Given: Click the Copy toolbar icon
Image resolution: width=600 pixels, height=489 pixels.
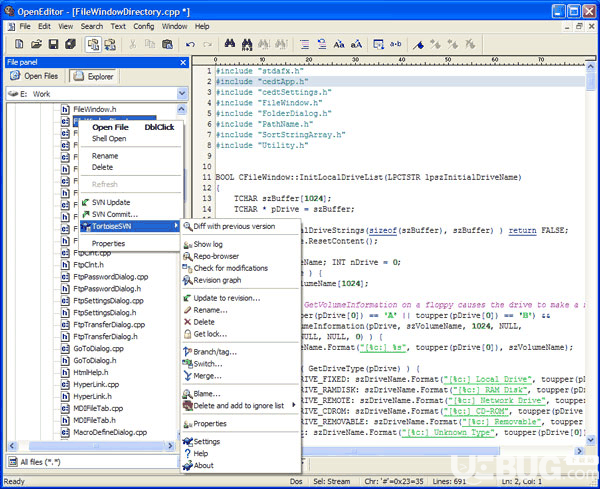Looking at the screenshot, I should 150,44.
